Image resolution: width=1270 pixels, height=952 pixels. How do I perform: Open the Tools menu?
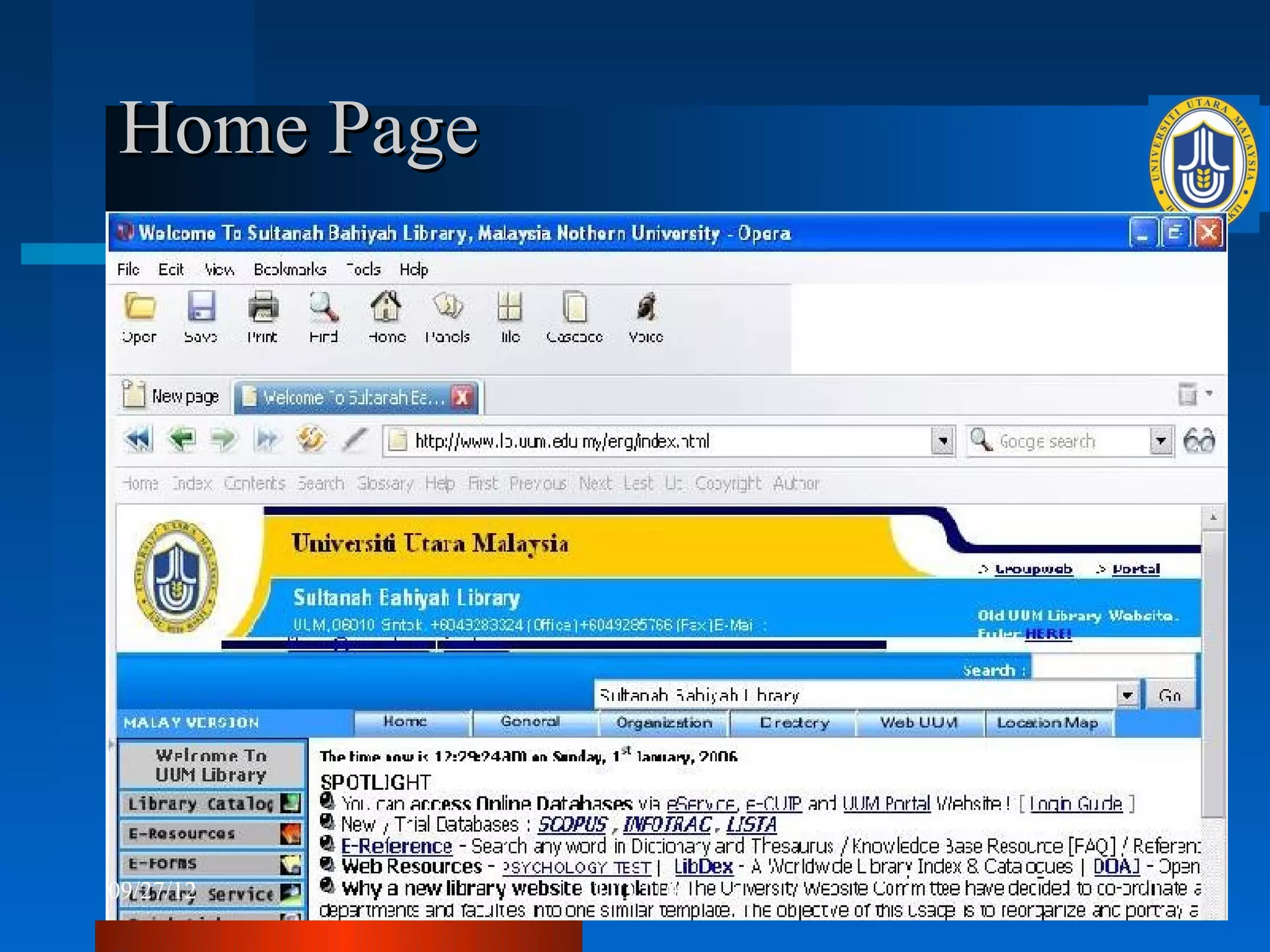pos(363,270)
